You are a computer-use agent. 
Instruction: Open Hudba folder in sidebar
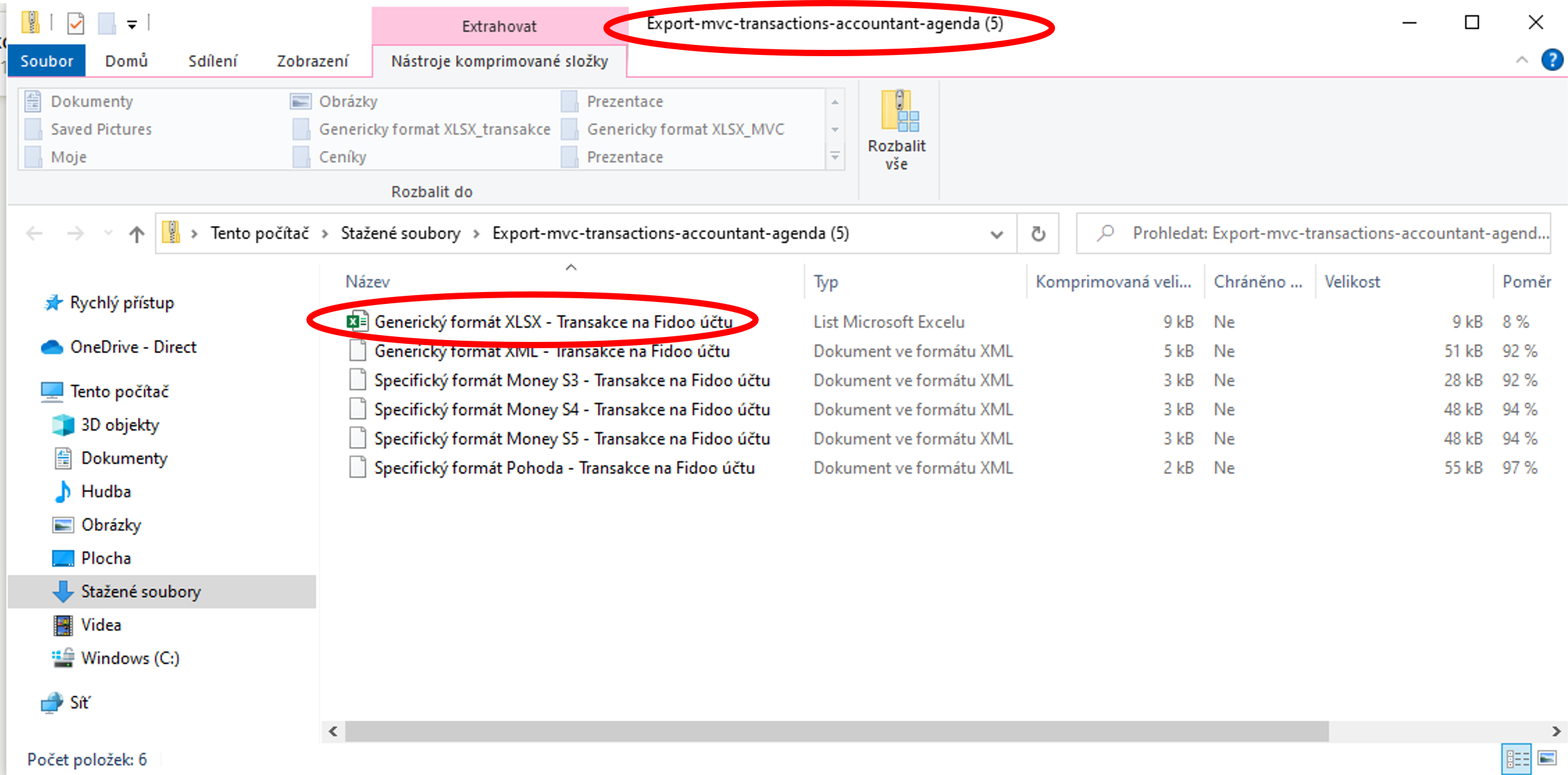pos(92,492)
